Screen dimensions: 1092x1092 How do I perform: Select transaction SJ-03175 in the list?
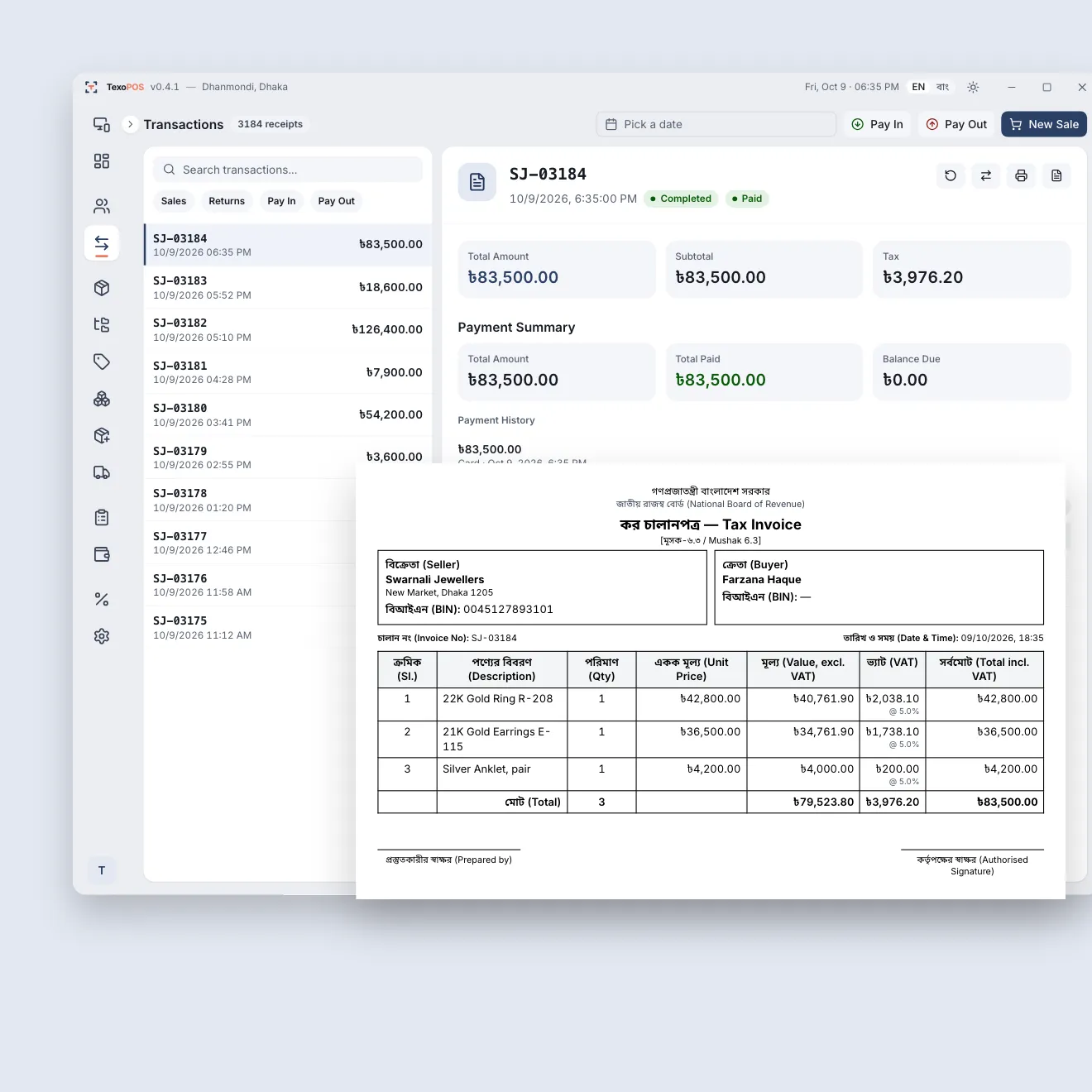tap(250, 627)
